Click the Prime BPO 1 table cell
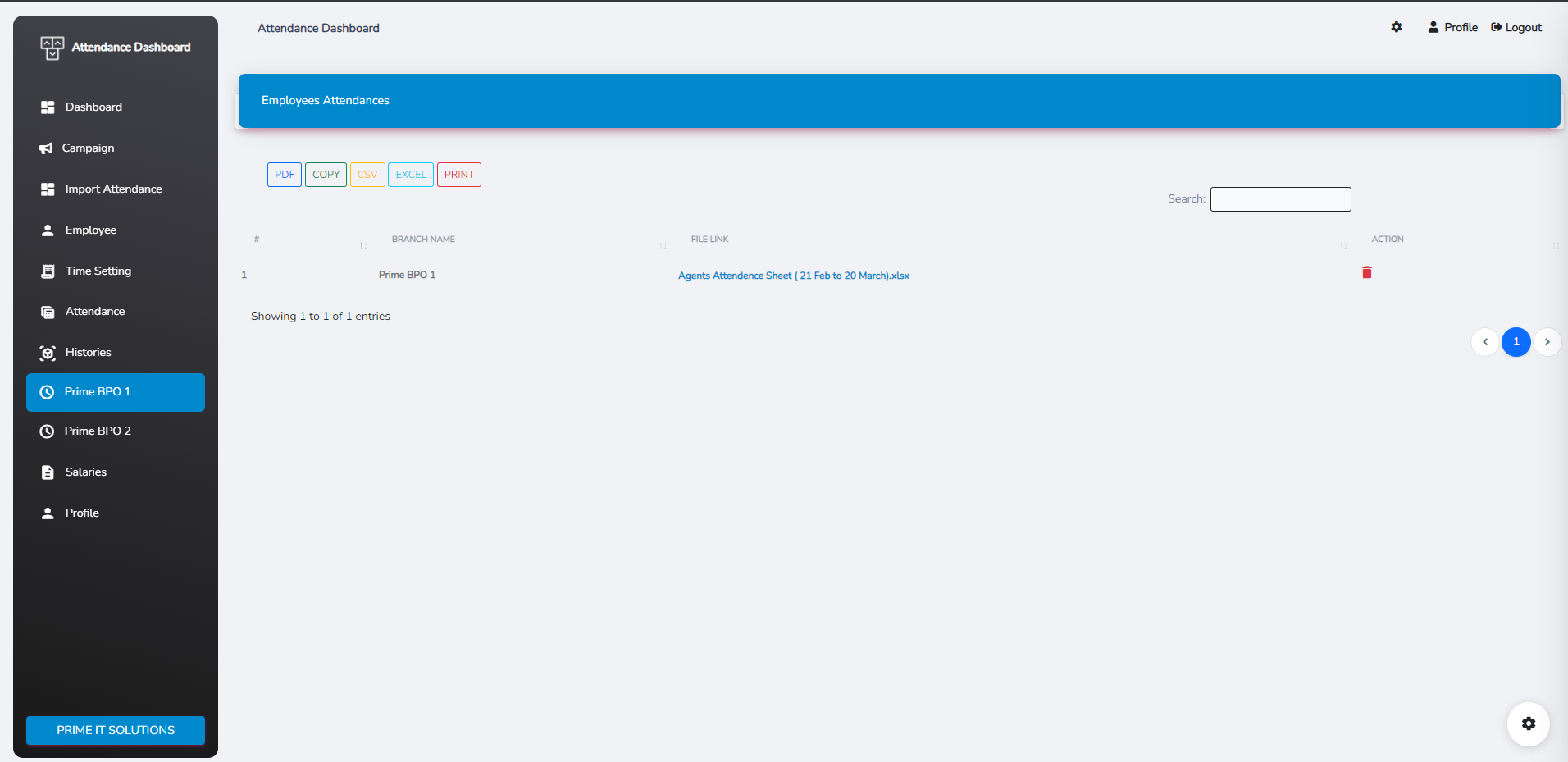This screenshot has width=1568, height=762. (408, 275)
